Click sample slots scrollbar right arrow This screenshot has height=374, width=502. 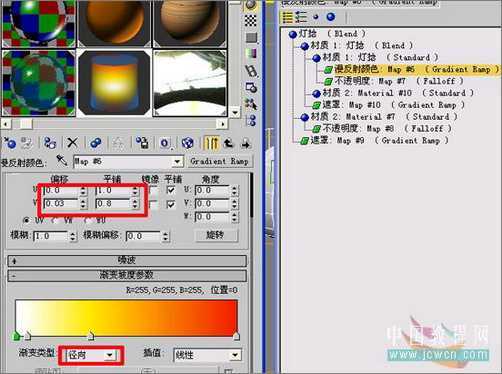222,124
